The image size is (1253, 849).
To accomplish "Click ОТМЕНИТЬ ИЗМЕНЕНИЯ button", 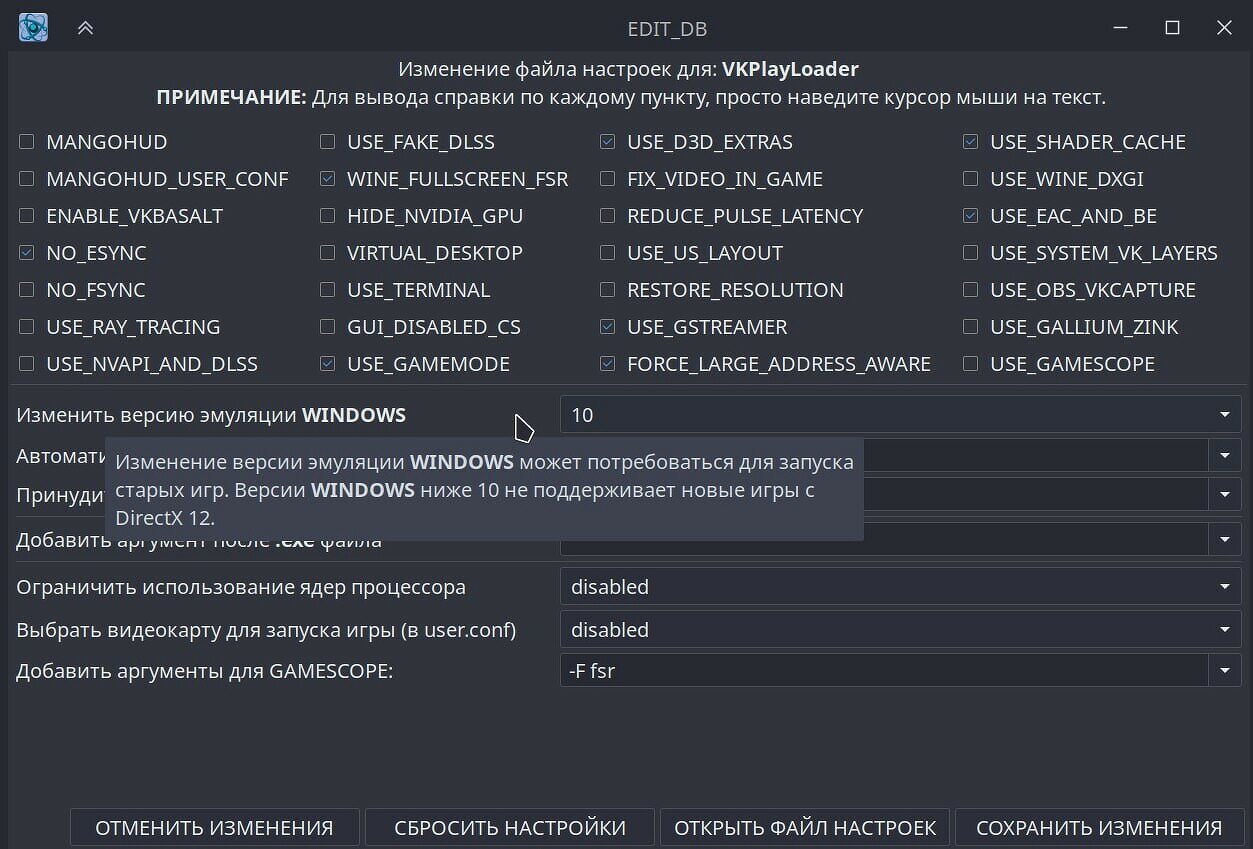I will coord(214,828).
